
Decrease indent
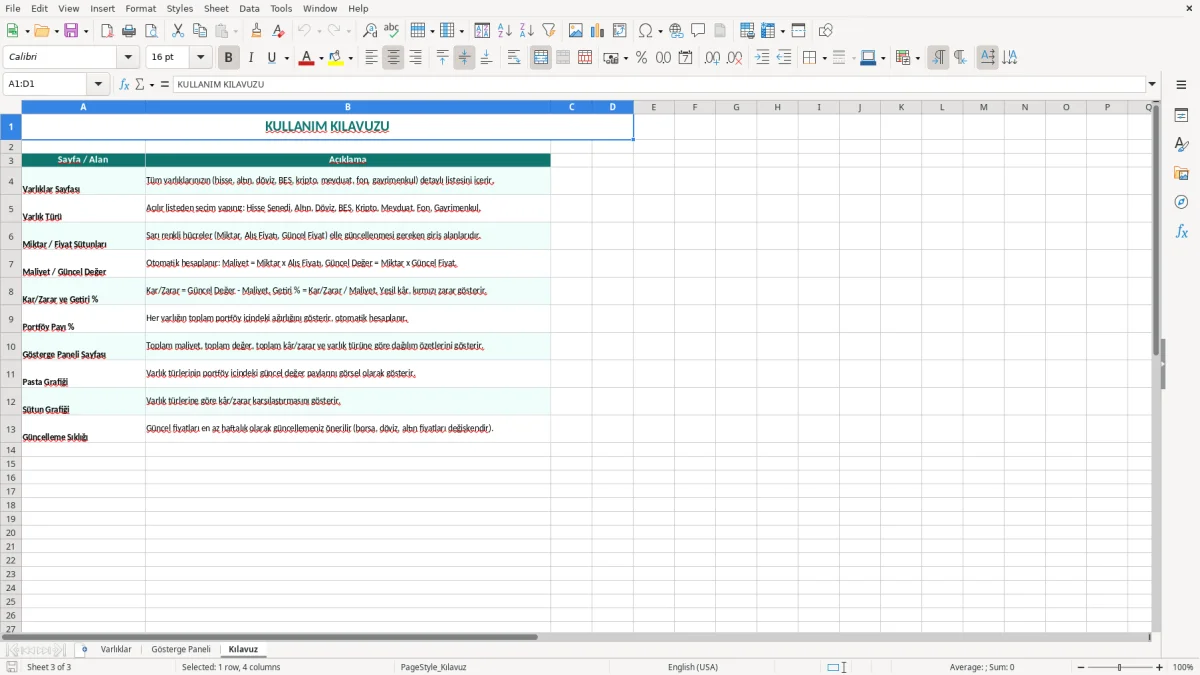pyautogui.click(x=784, y=58)
